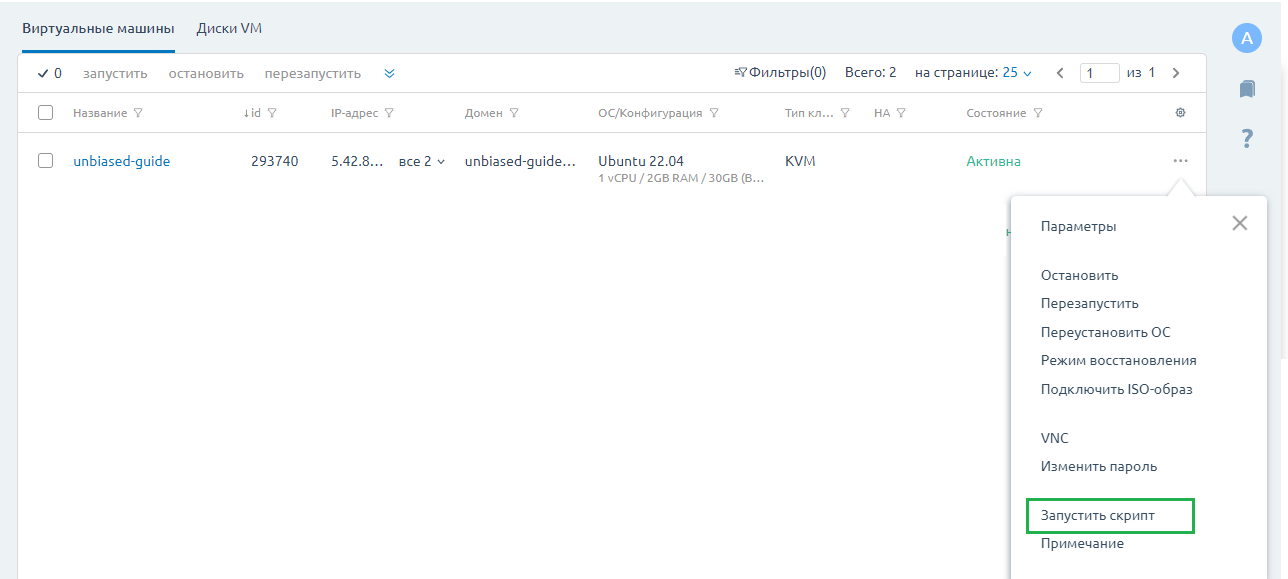Viewport: 1288px width, 579px height.
Task: Expand all IP addresses via 'все 2'
Action: coord(421,161)
